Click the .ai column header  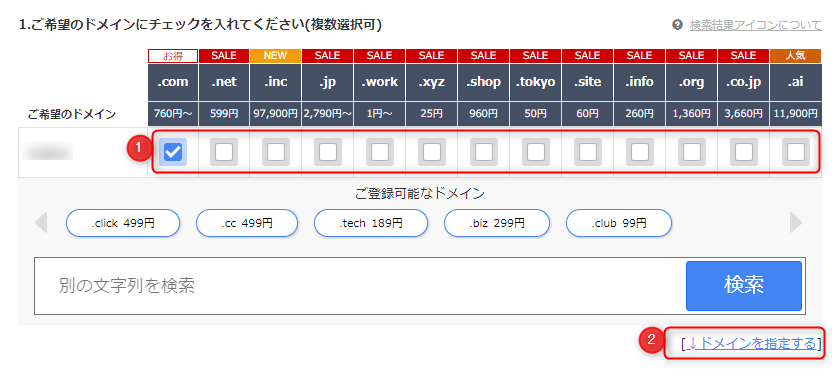(x=796, y=82)
